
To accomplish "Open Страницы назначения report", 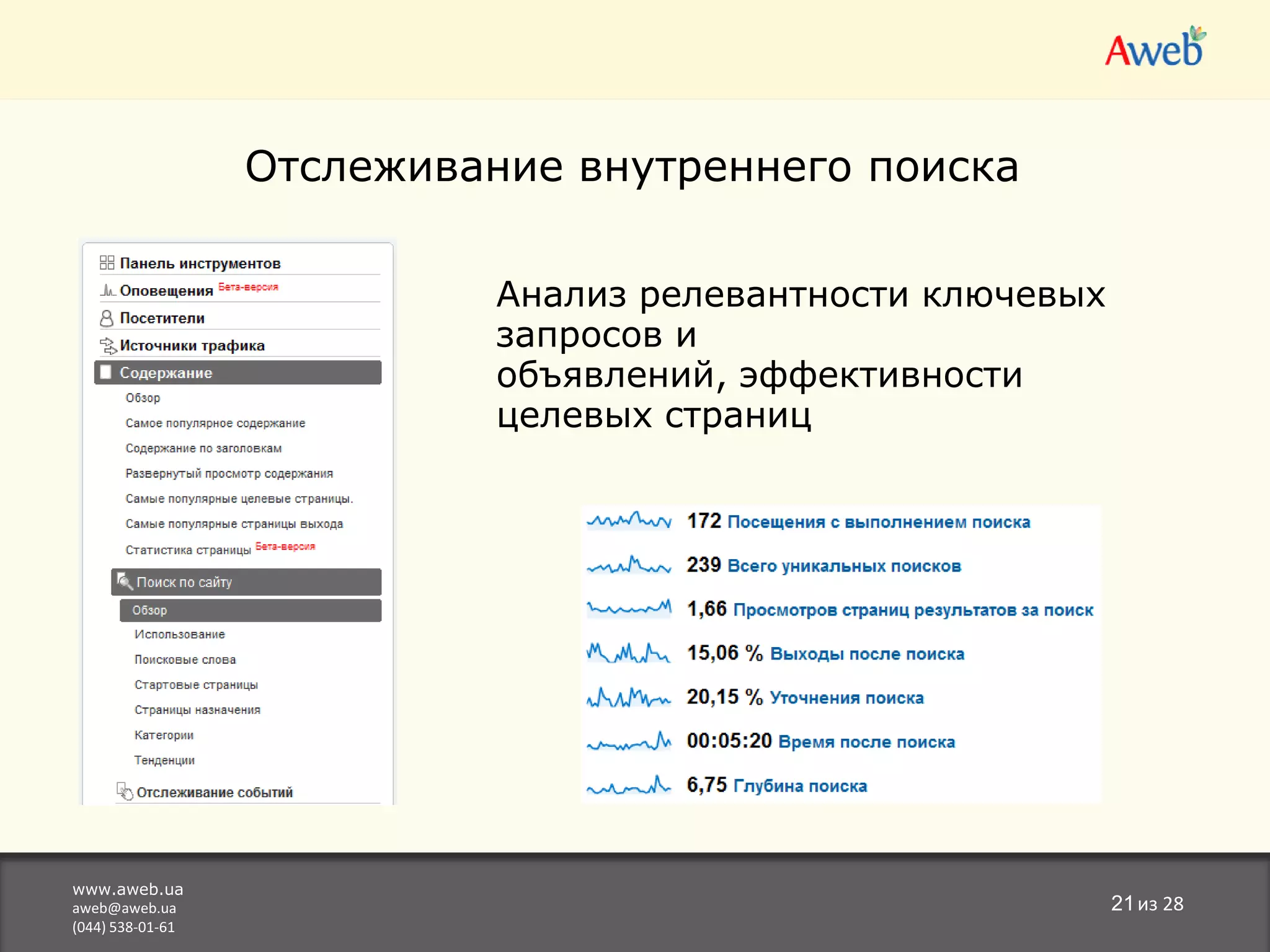I will tap(197, 710).
